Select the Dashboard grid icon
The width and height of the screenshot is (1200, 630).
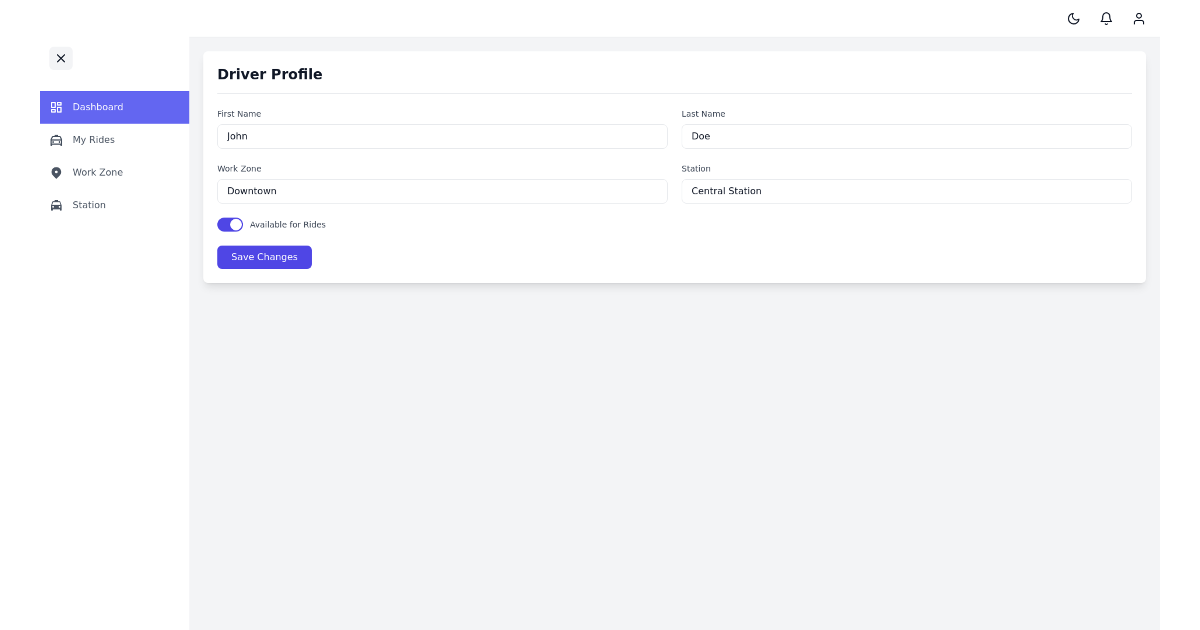pyautogui.click(x=58, y=107)
